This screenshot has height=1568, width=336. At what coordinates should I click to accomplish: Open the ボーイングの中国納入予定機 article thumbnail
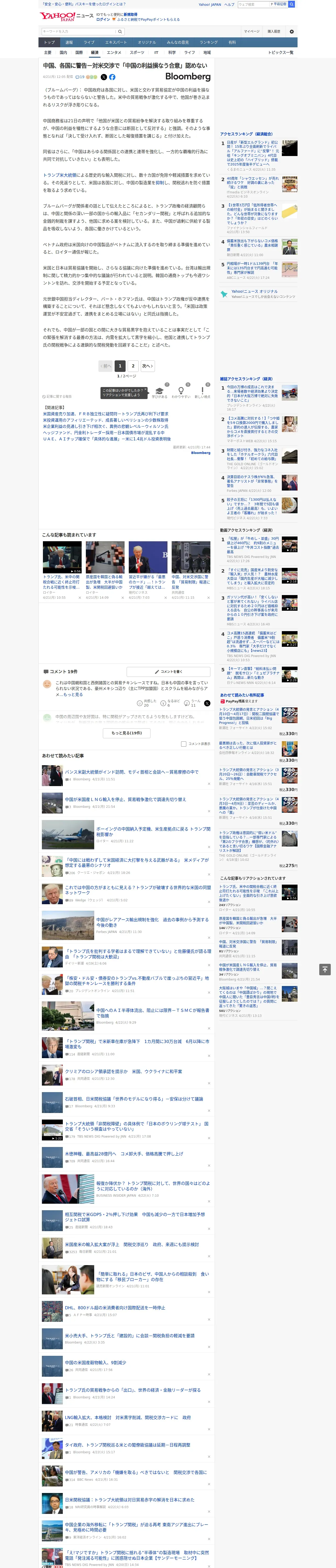[68, 834]
